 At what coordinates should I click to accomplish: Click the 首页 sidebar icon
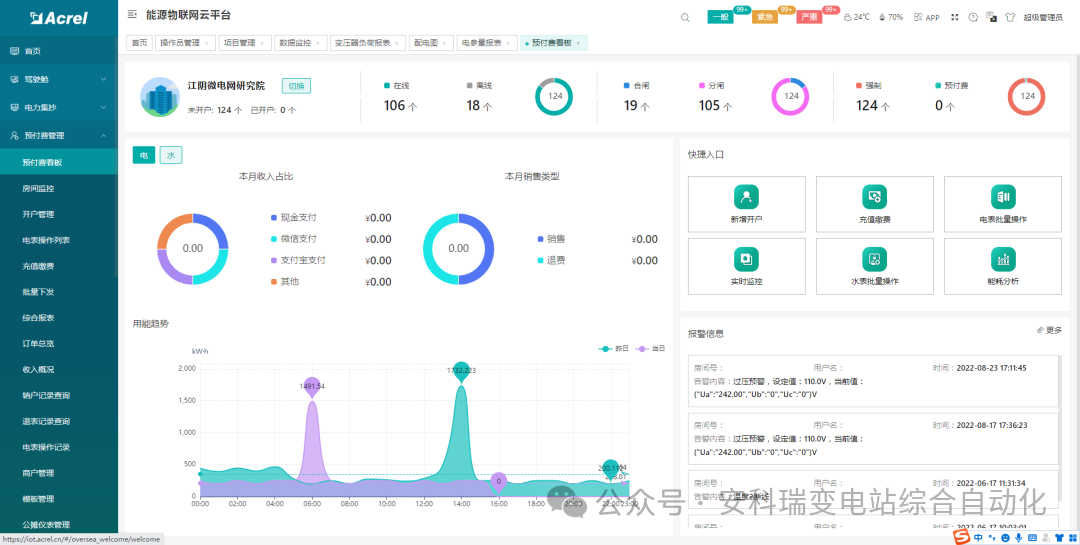(x=14, y=51)
